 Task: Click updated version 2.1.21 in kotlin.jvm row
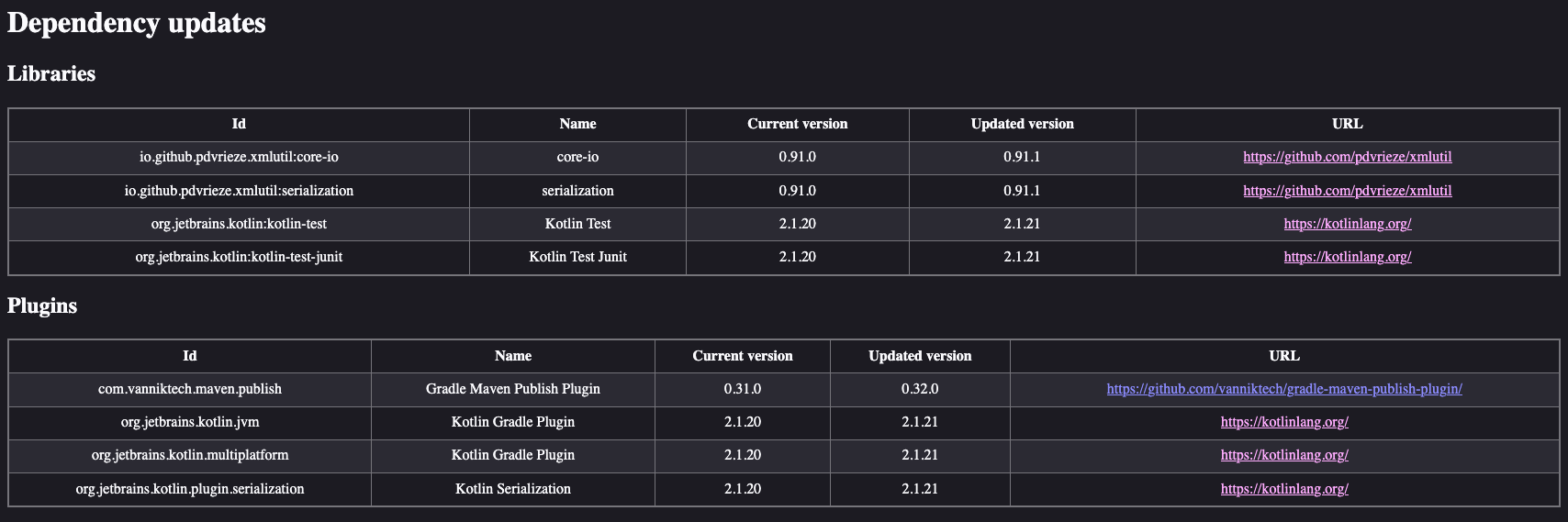920,422
